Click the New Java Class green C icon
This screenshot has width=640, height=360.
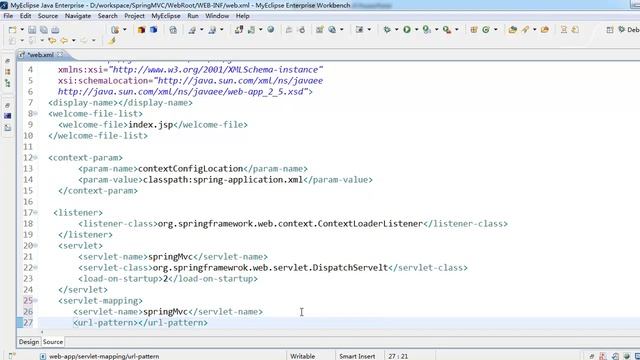click(x=486, y=29)
